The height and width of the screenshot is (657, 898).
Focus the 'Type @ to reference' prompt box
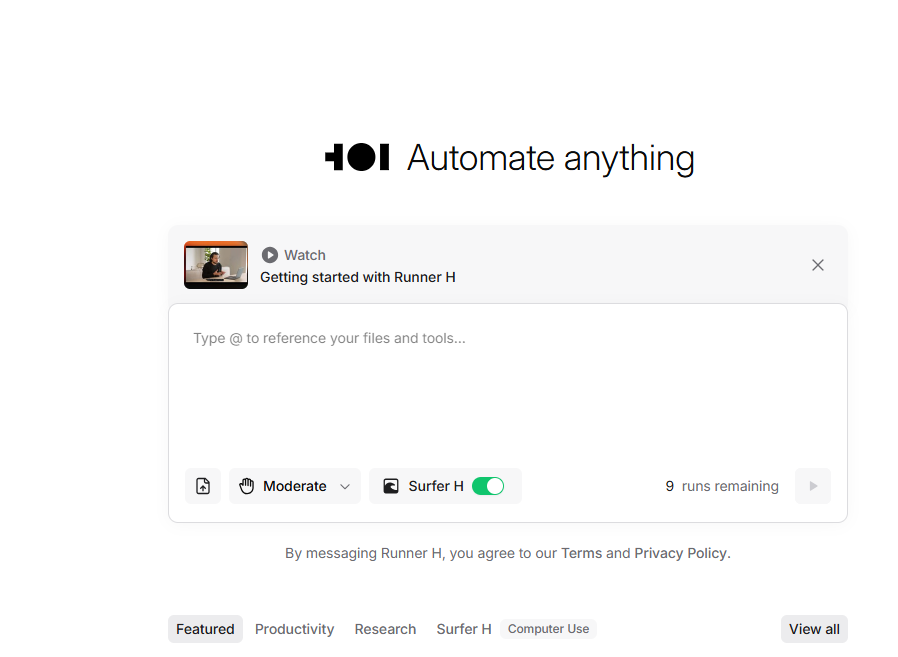[507, 380]
